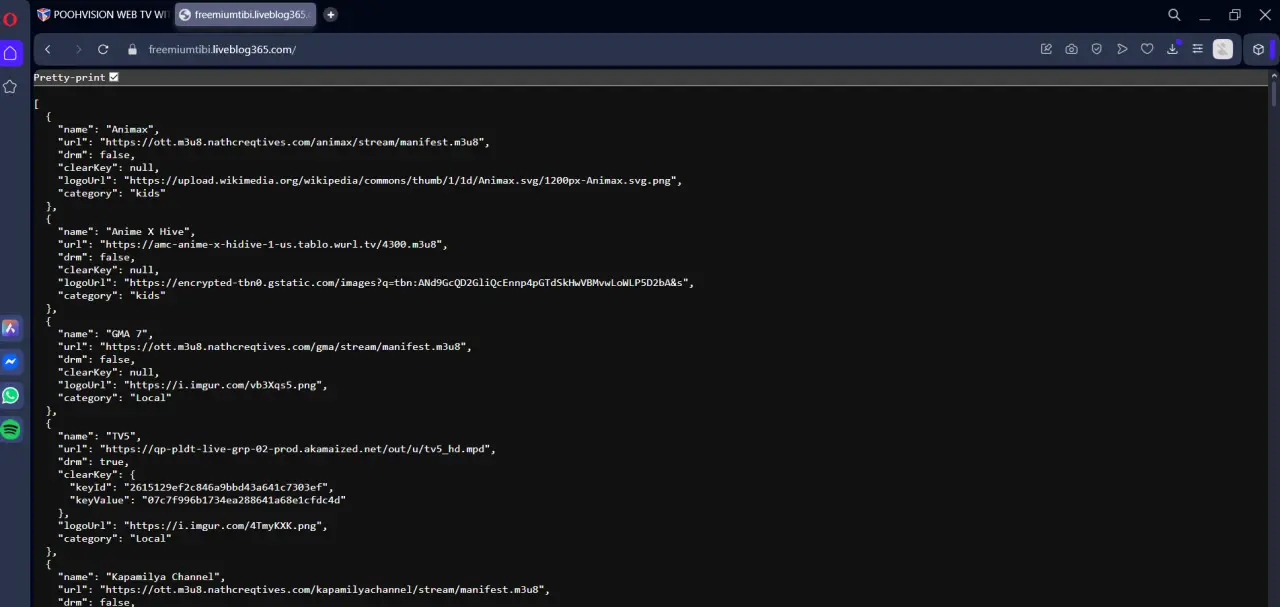Open the Aria AI sidebar icon
The image size is (1280, 607).
(11, 328)
